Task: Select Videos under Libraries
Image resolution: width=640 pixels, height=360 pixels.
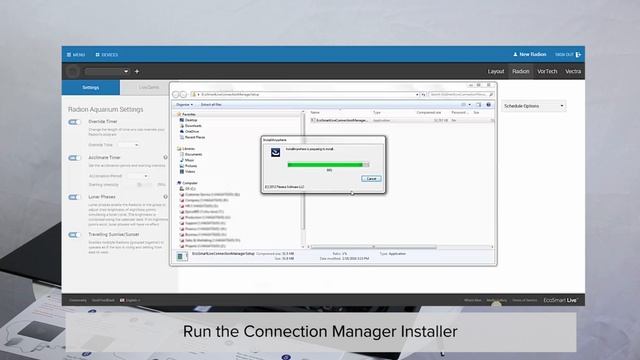Action: pyautogui.click(x=187, y=171)
